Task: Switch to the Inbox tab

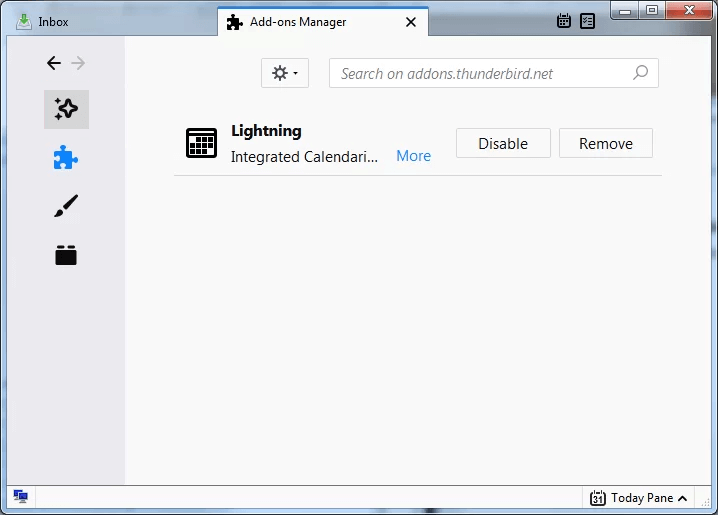Action: pyautogui.click(x=110, y=22)
